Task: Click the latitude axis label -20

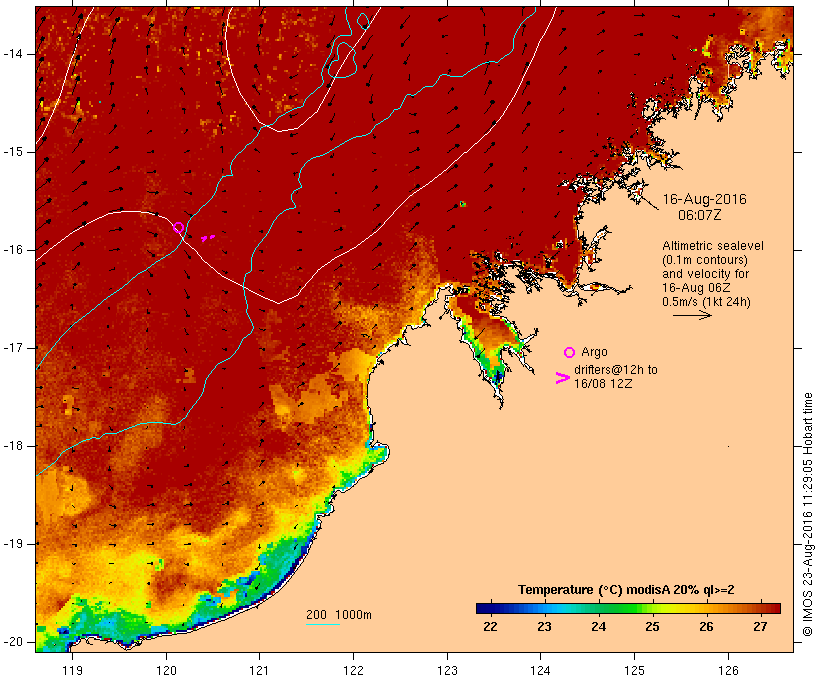Action: 13,642
